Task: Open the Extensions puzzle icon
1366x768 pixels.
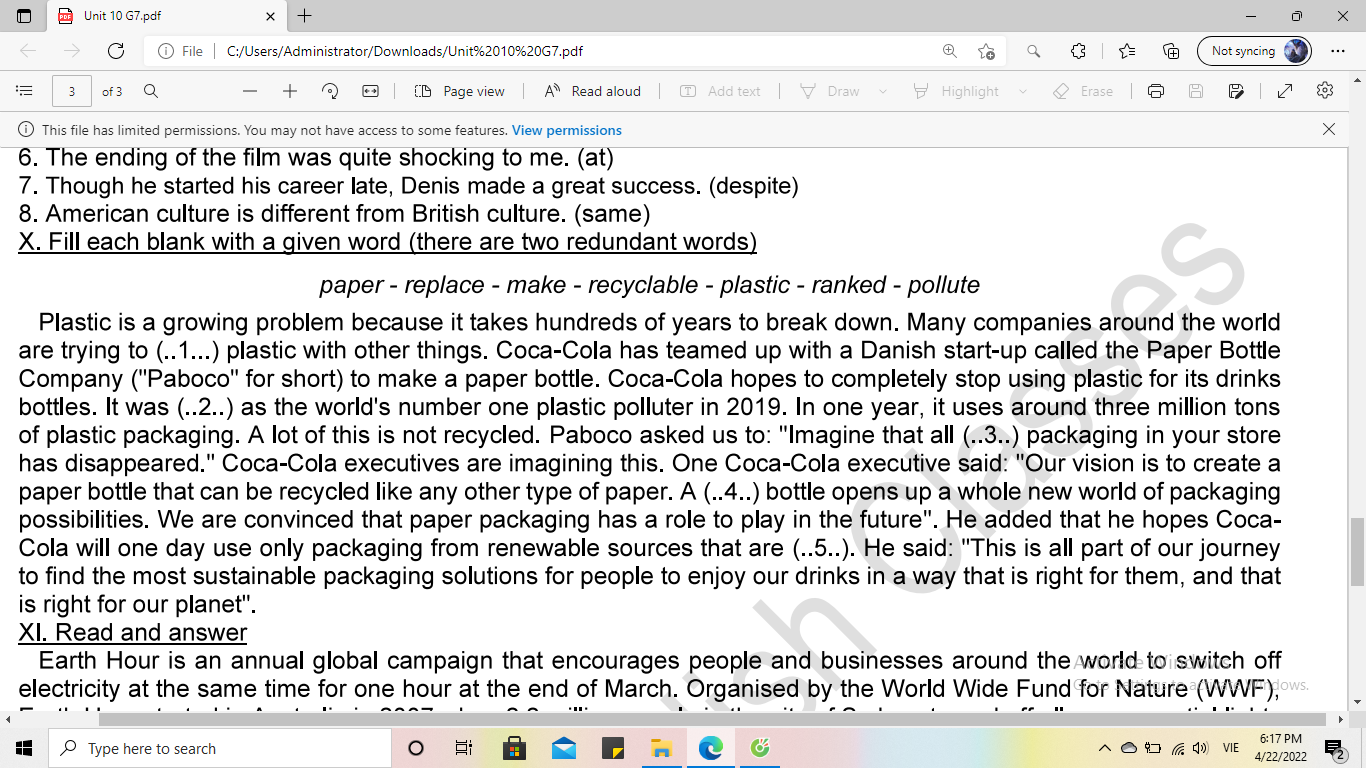Action: coord(1078,51)
